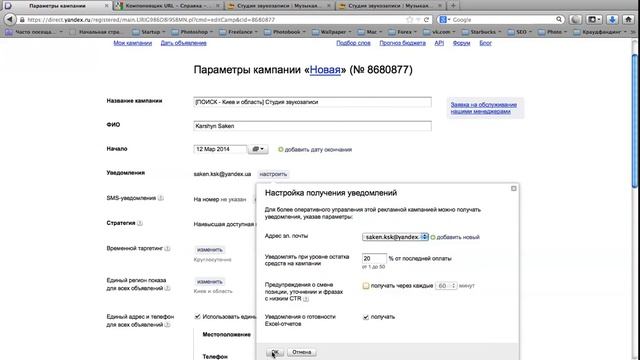Open a new browser tab with plus
Screen dimensions: 640x360
(453, 6)
